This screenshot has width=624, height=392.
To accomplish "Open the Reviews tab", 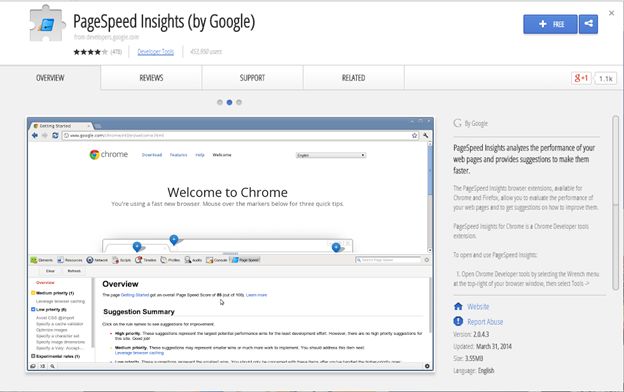I will (151, 78).
